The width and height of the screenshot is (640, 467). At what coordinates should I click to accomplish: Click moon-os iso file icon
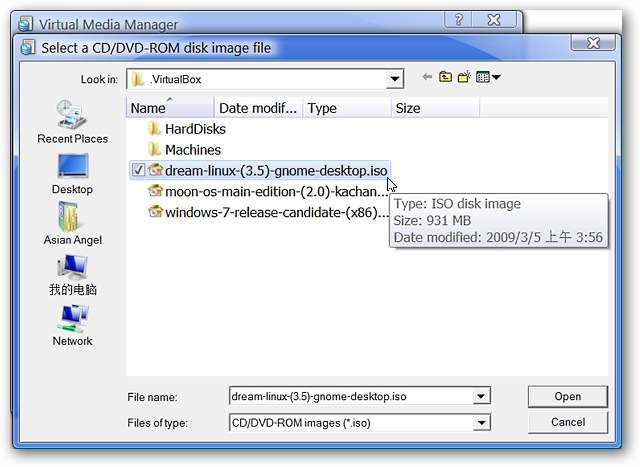tap(155, 191)
